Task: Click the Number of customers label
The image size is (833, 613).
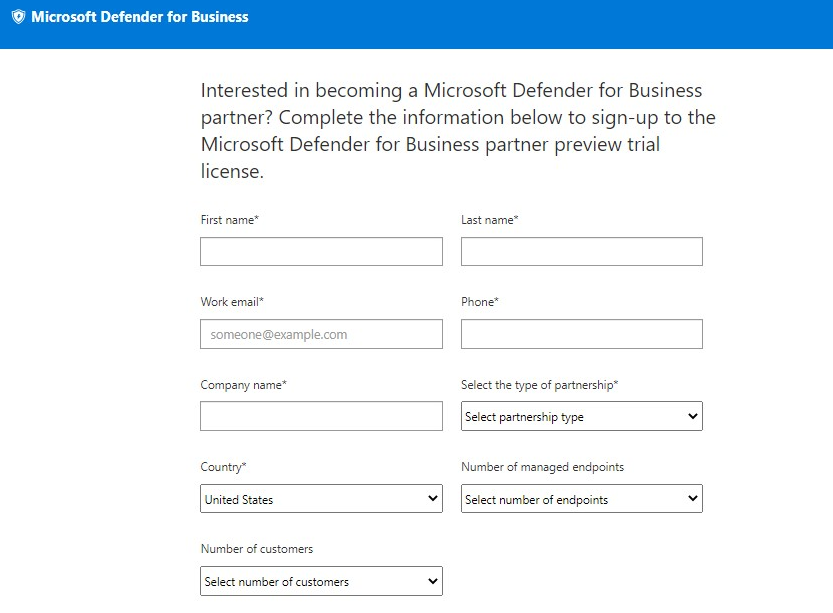Action: click(x=257, y=549)
